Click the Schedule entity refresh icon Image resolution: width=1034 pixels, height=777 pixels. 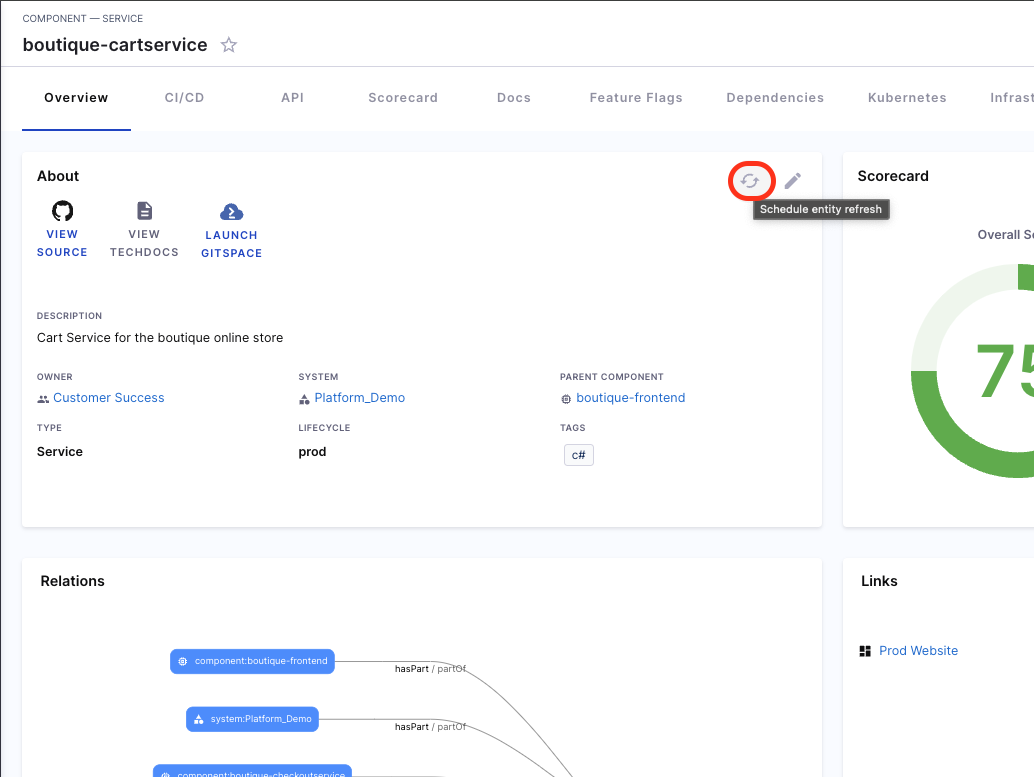(x=750, y=181)
